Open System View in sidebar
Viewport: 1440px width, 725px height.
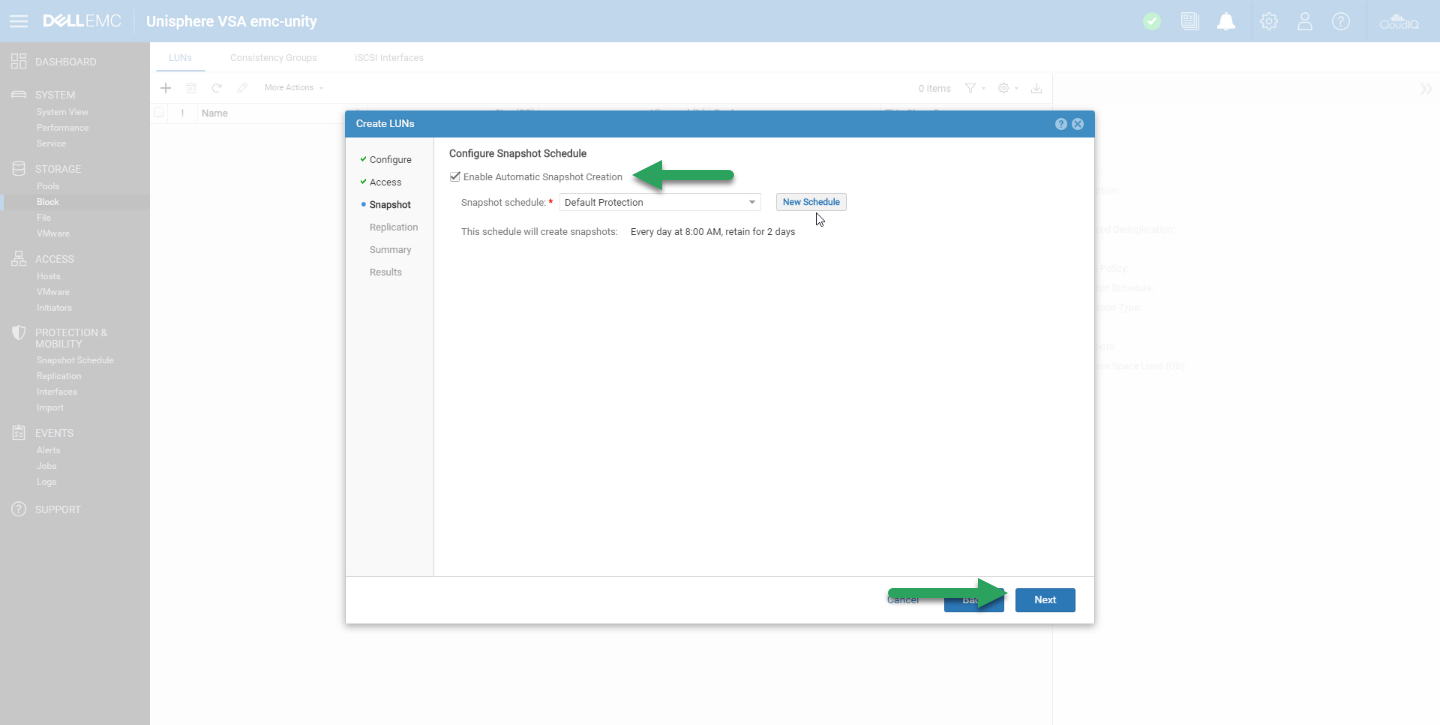click(x=62, y=112)
